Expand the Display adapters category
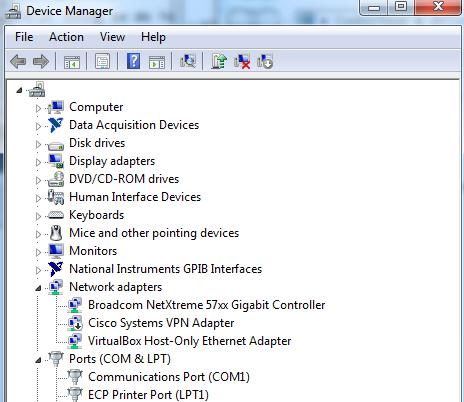Screen dimensions: 464x402 tap(38, 162)
